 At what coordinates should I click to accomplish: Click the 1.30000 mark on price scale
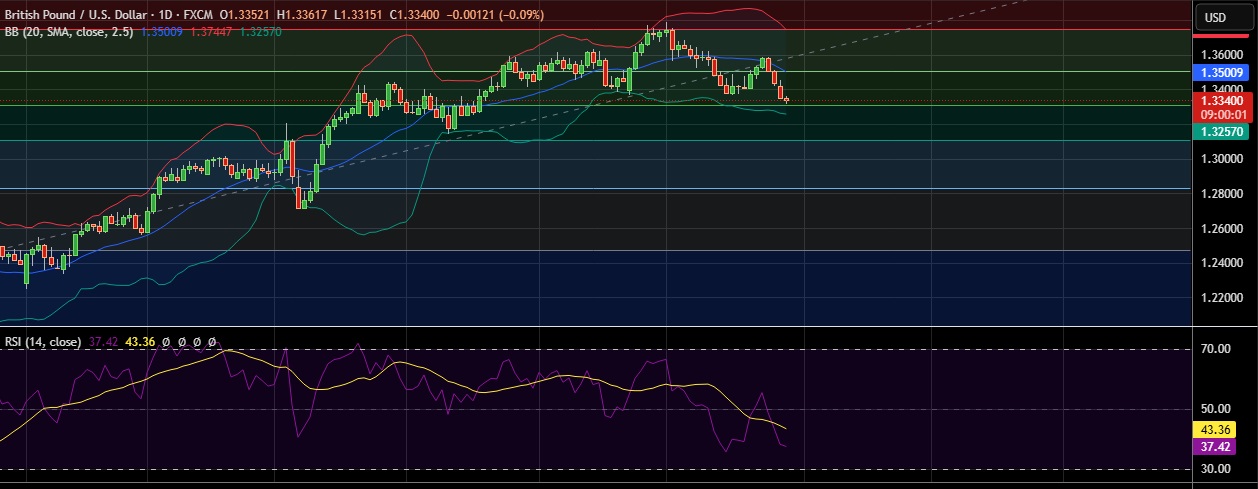click(x=1222, y=159)
